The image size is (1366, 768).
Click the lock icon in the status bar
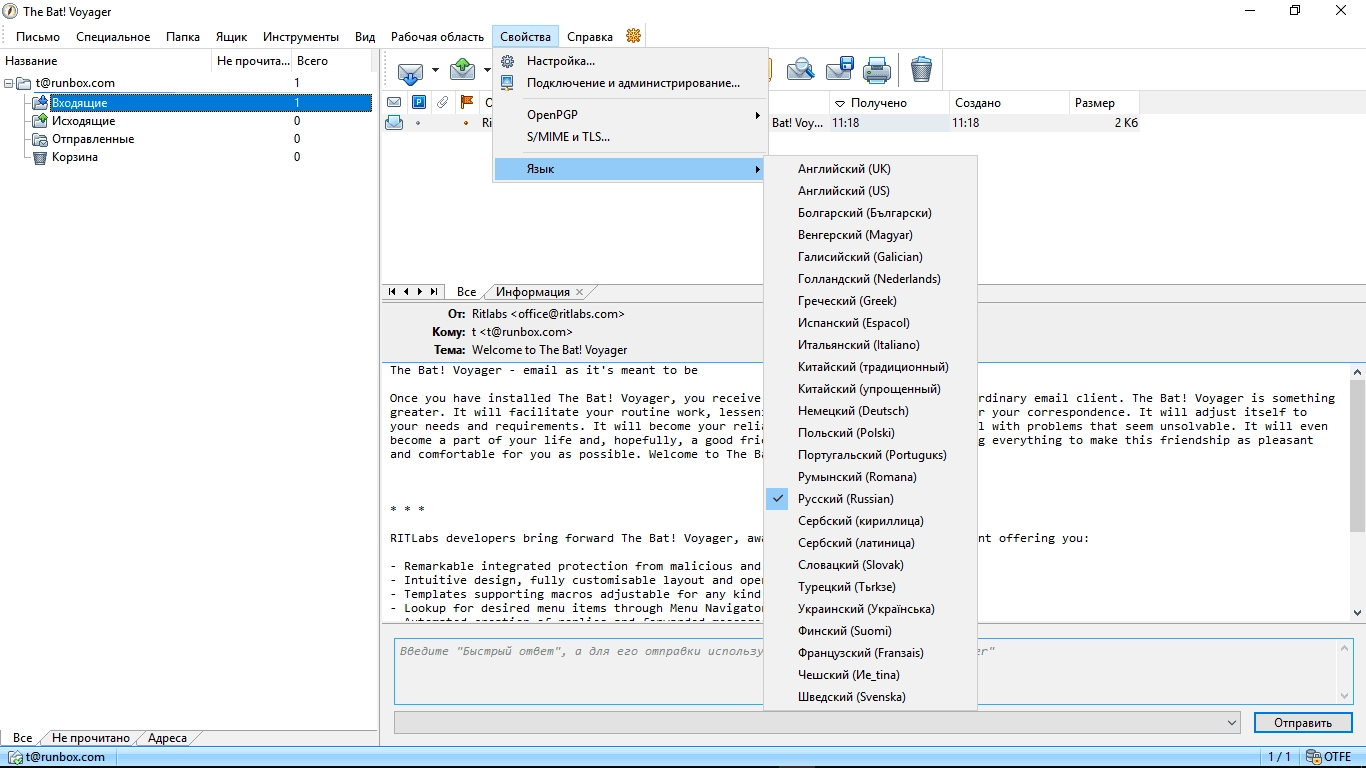pyautogui.click(x=1316, y=757)
